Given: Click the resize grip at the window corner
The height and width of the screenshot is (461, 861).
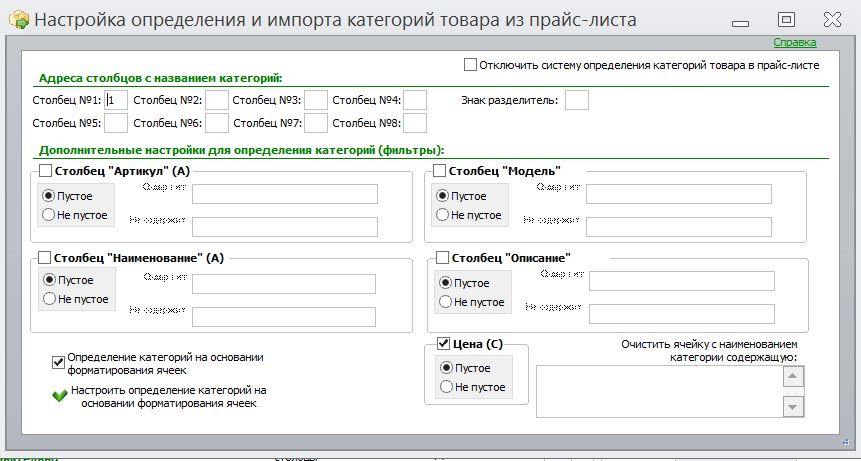Looking at the screenshot, I should (x=846, y=441).
